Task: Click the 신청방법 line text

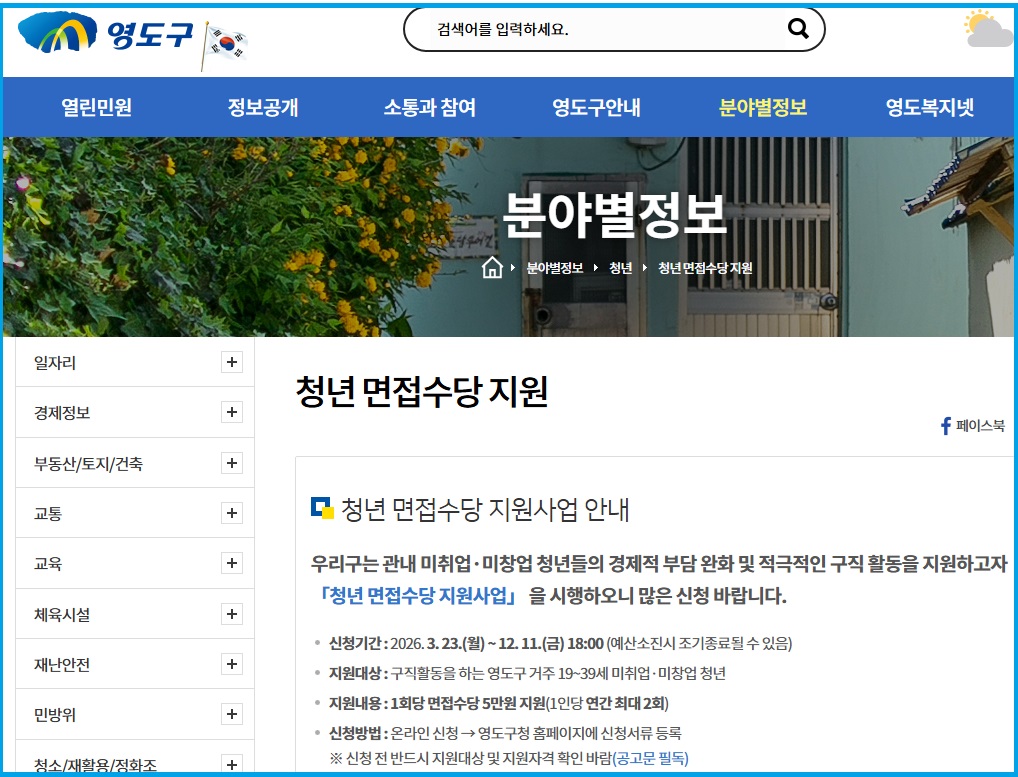Action: click(x=505, y=733)
